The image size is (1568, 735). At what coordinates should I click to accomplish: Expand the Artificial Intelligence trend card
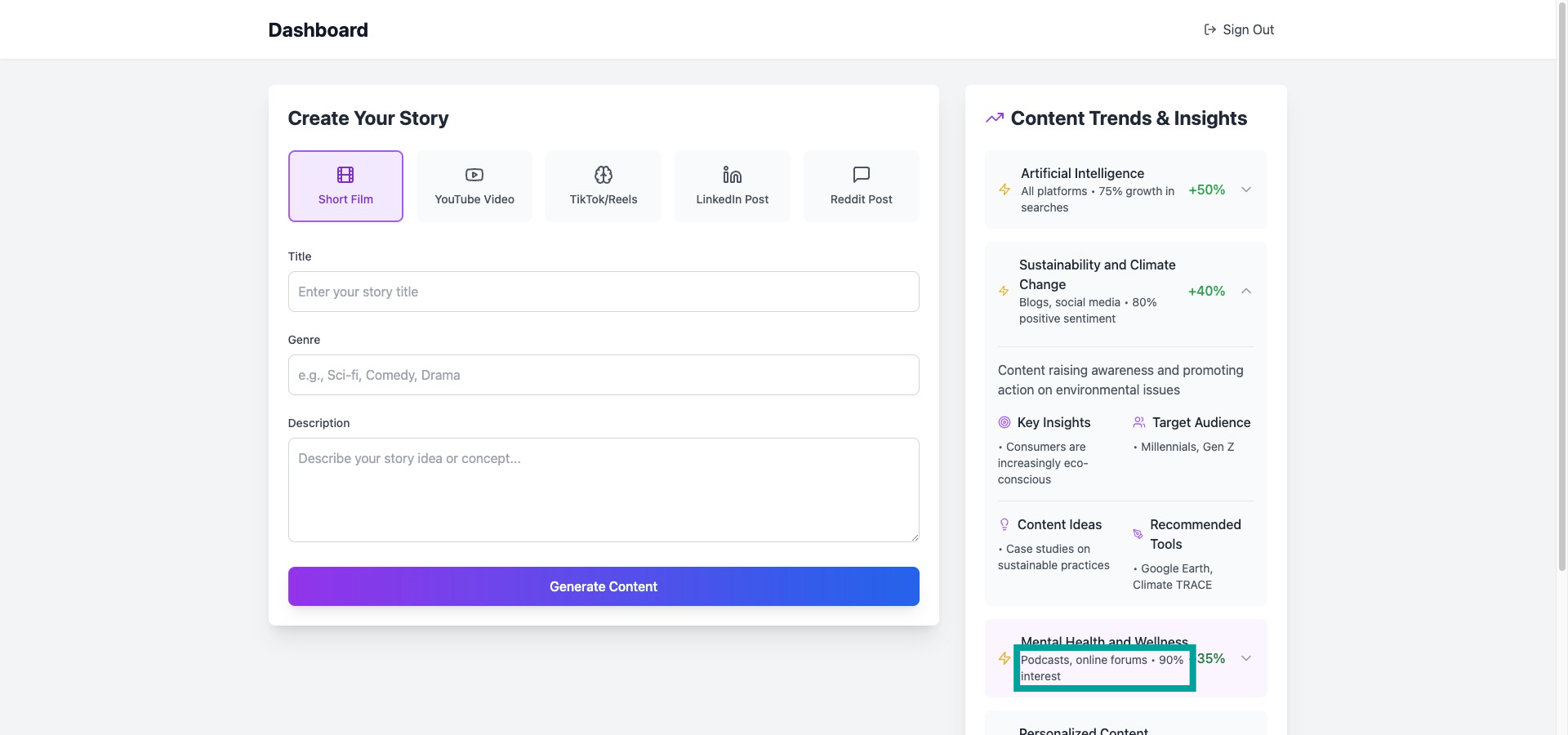[x=1246, y=189]
